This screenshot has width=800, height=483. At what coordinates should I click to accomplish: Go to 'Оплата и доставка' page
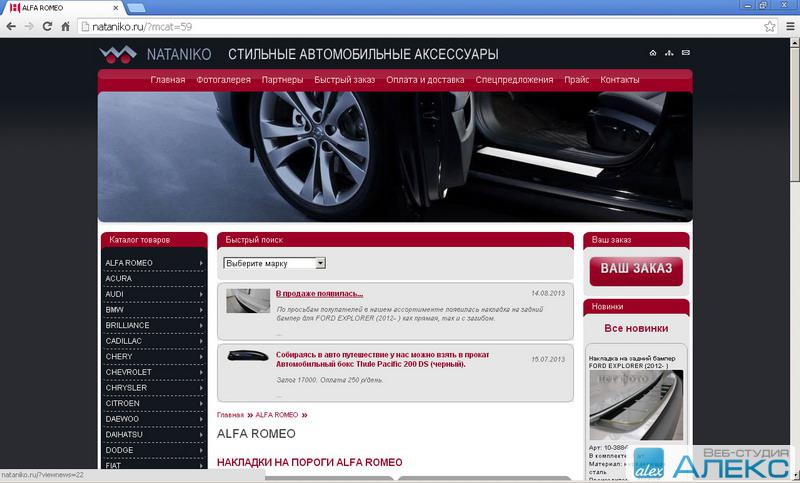point(425,80)
